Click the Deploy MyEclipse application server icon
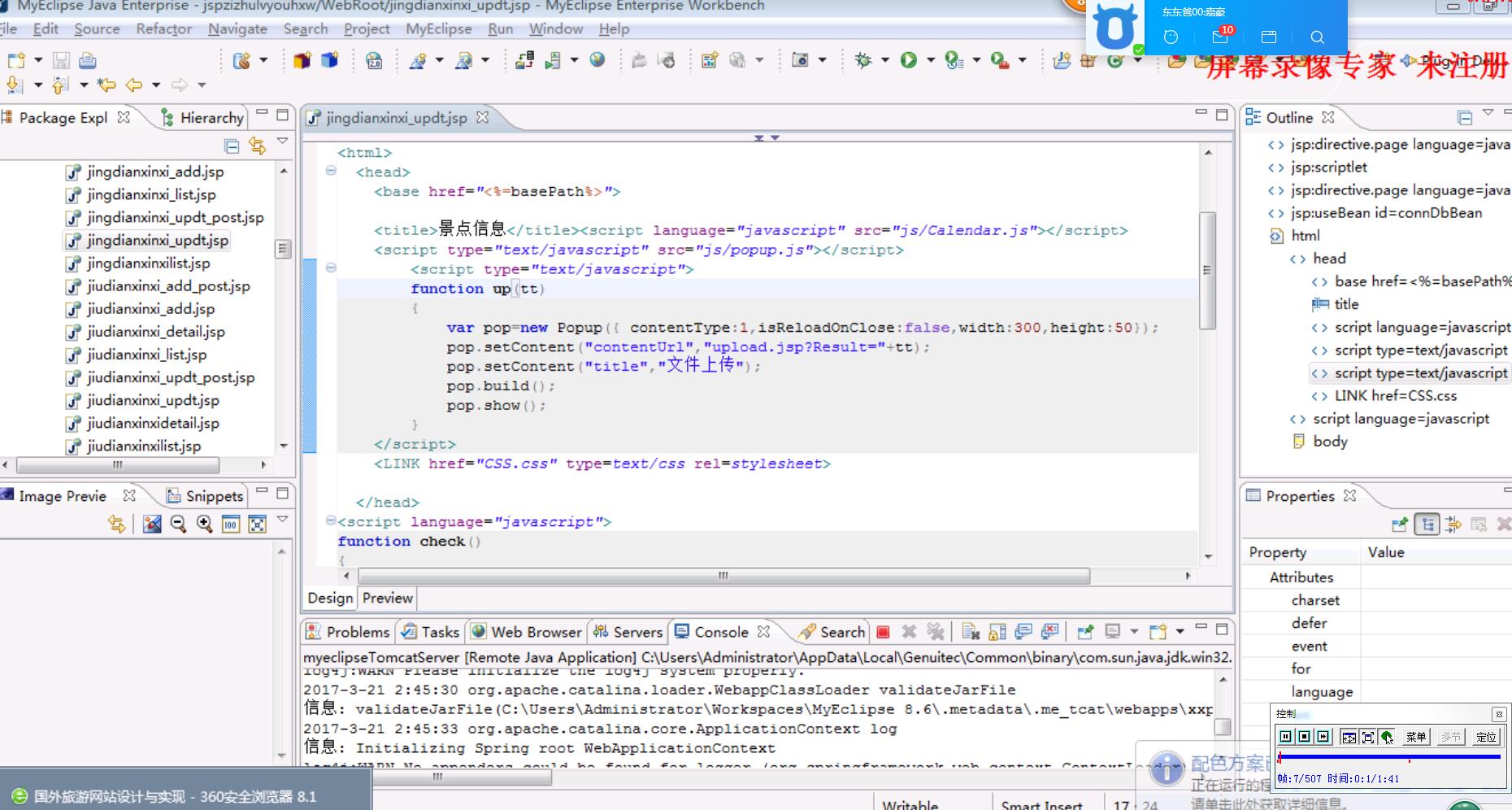Image resolution: width=1512 pixels, height=810 pixels. (x=524, y=59)
